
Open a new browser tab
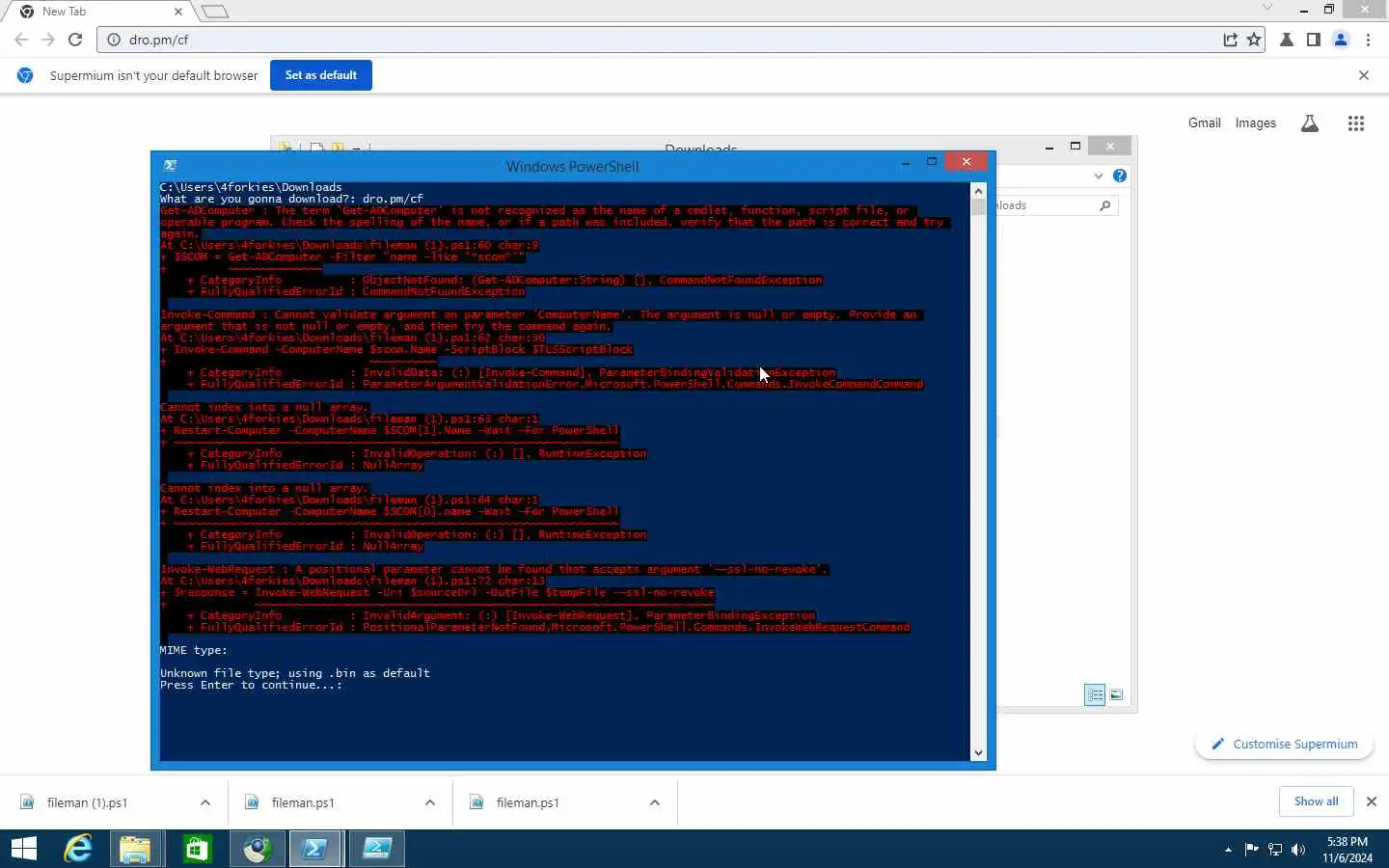215,12
